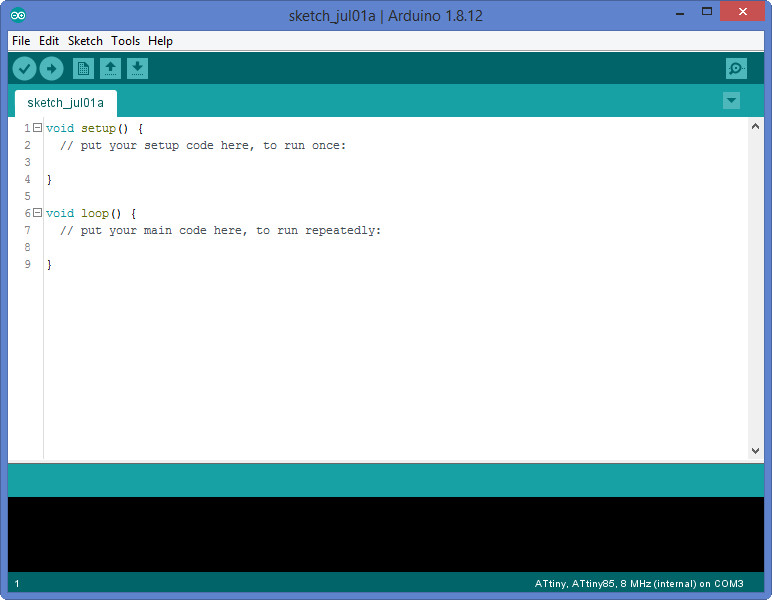Image resolution: width=772 pixels, height=600 pixels.
Task: Click the 'put your main code here' comment
Action: pos(220,230)
